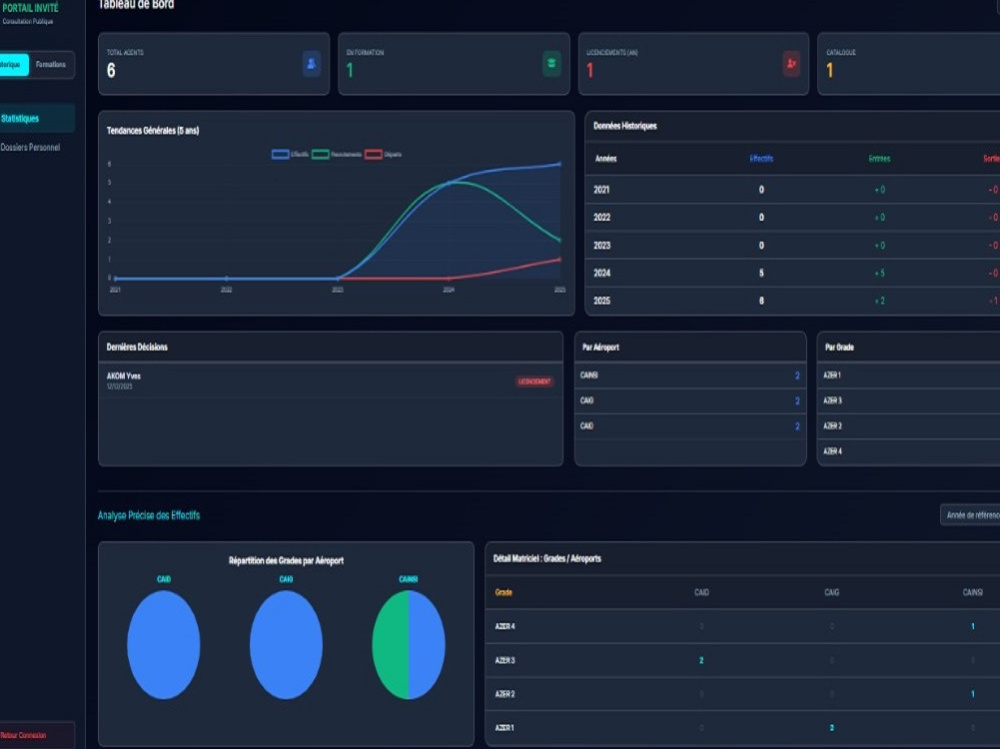Image resolution: width=1000 pixels, height=749 pixels.
Task: Toggle the red Départs legend swatch
Action: 374,154
